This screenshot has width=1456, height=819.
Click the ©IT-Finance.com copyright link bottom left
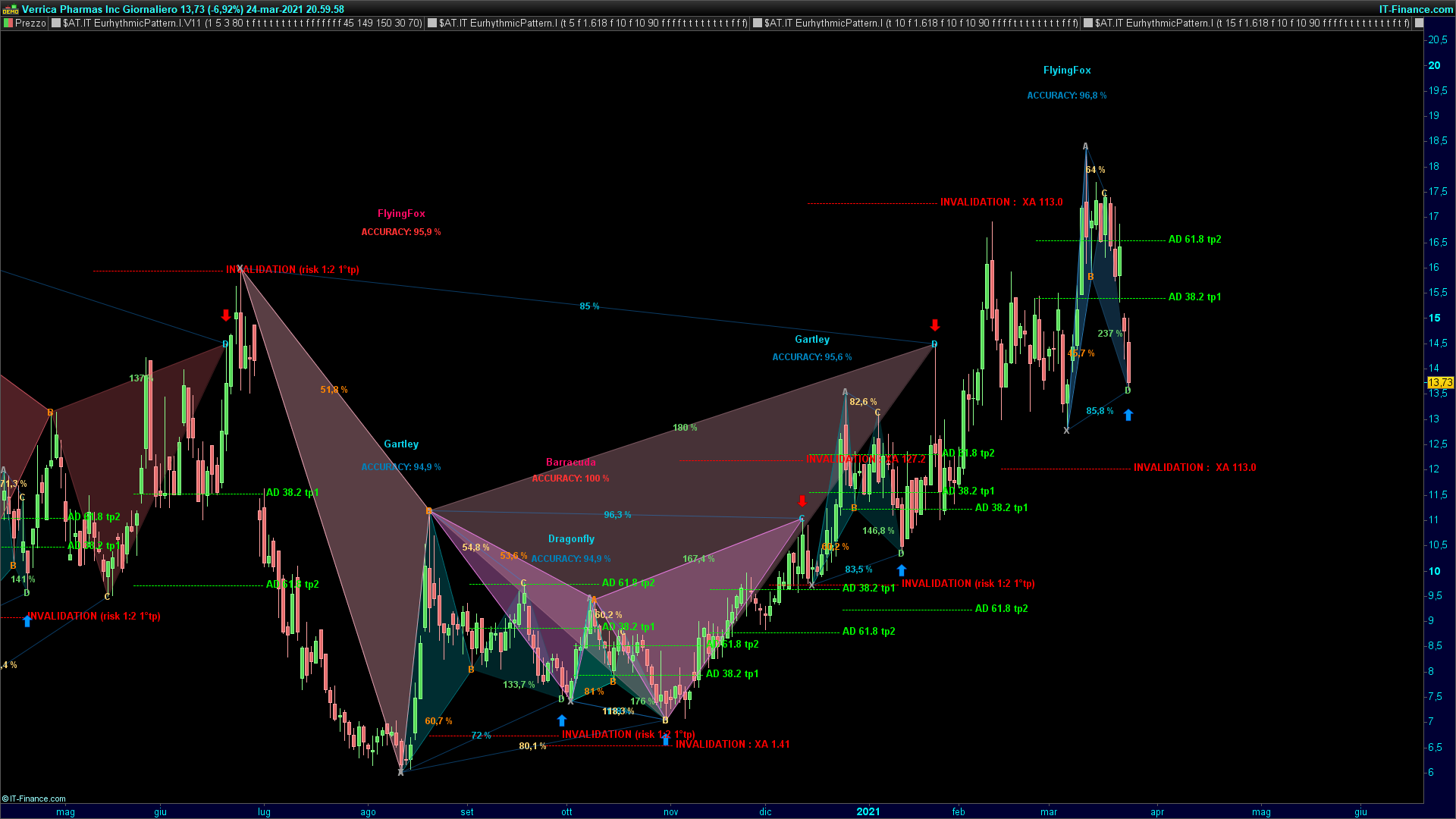click(34, 799)
